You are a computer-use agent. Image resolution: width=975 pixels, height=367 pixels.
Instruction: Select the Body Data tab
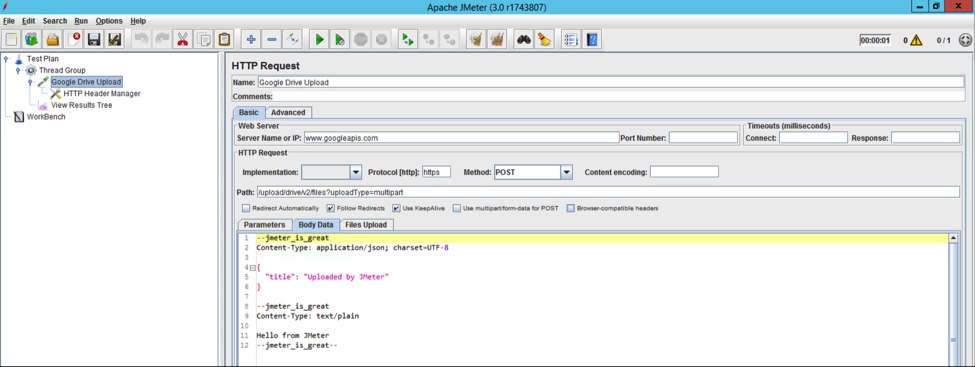click(316, 225)
